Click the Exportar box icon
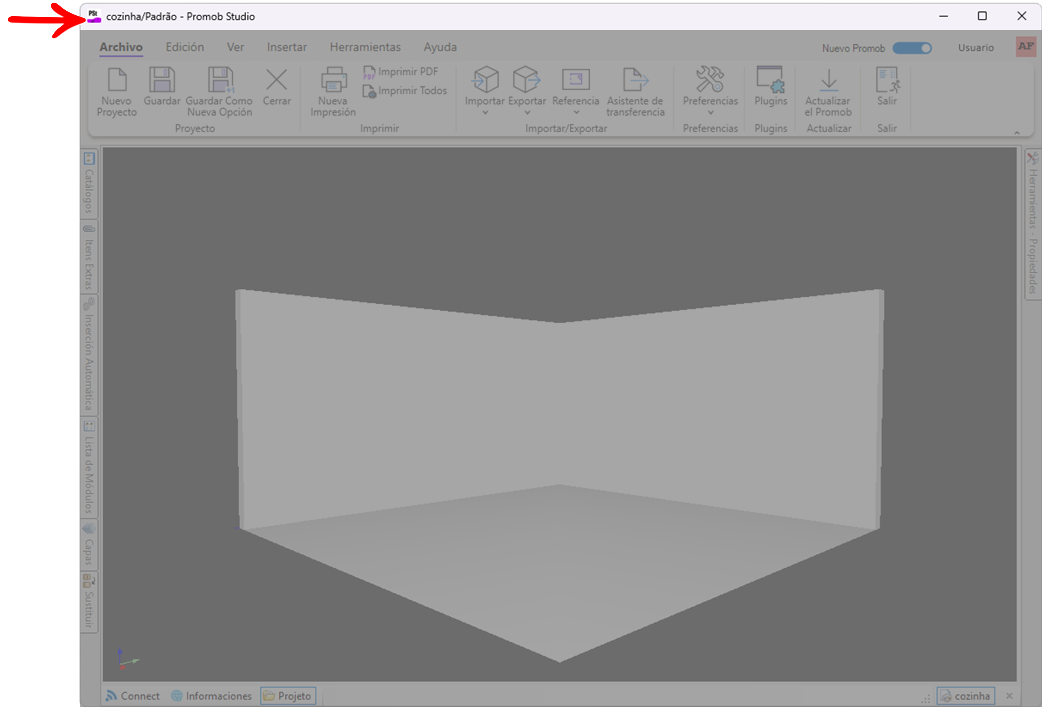This screenshot has height=707, width=1042. (527, 80)
